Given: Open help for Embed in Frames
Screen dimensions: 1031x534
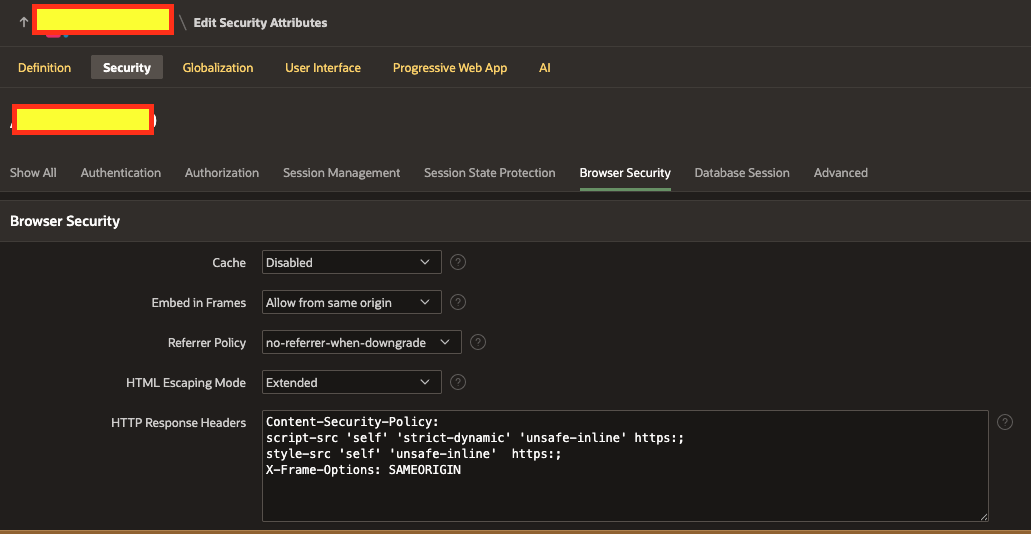Looking at the screenshot, I should [458, 303].
